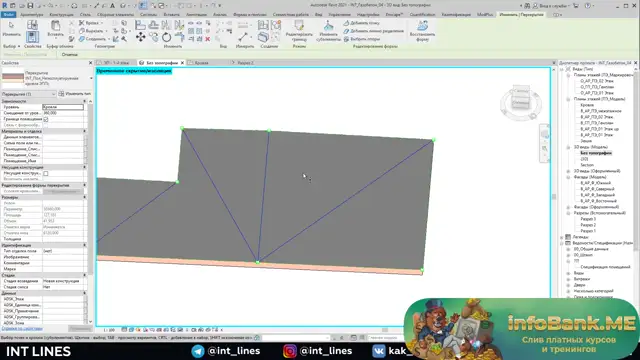Open the Floors (1) filter dropdown
Screen dimensions: 640x360
[29, 94]
